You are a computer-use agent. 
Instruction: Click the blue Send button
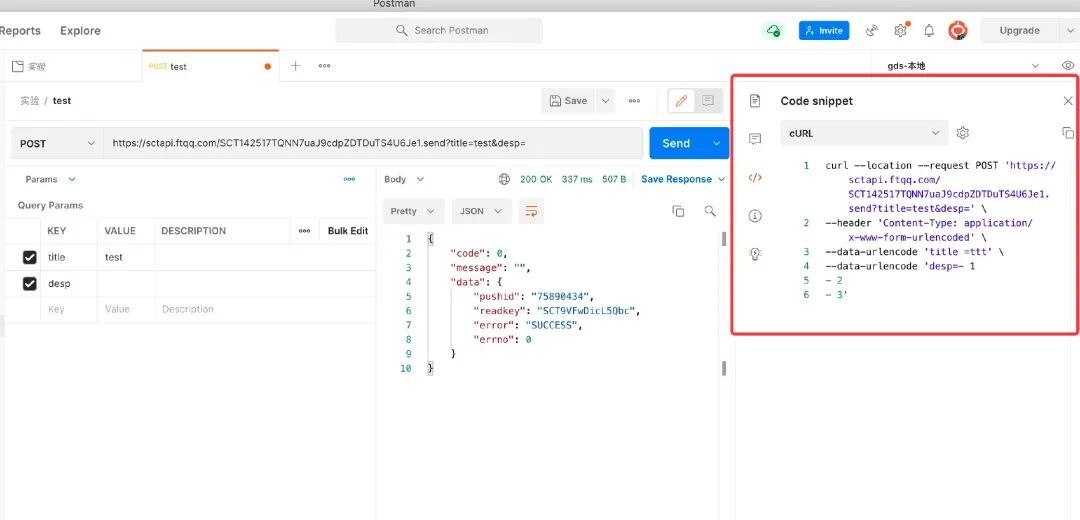point(676,143)
